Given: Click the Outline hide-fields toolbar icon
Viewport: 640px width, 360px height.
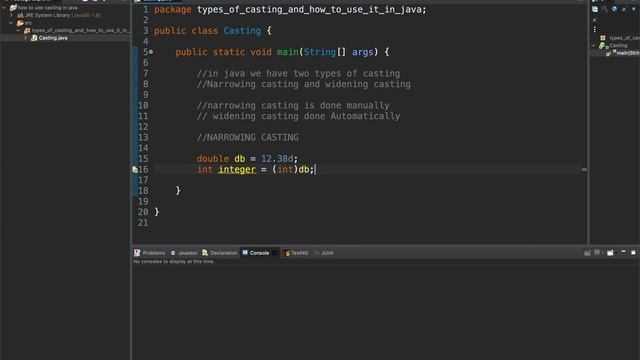Looking at the screenshot, I should [605, 9].
